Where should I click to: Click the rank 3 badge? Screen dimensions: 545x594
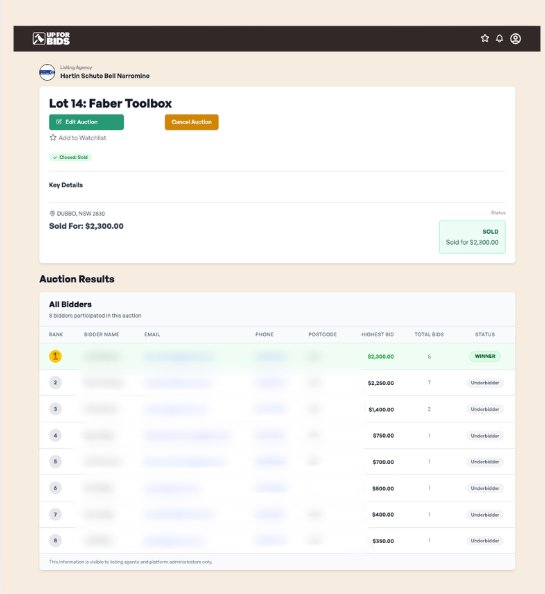click(x=55, y=409)
